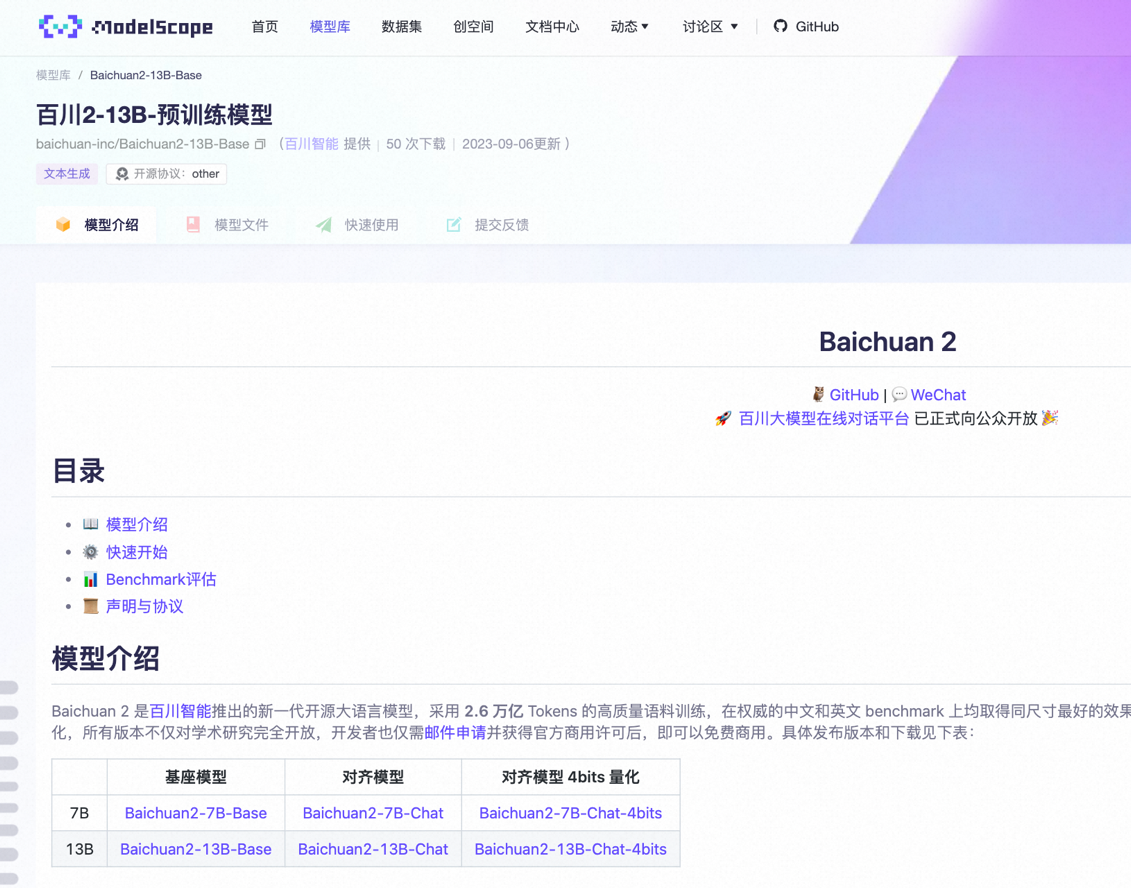This screenshot has height=888, width=1131.
Task: Open Baichuan2-13B-Chat-4bits model link
Action: pyautogui.click(x=571, y=849)
